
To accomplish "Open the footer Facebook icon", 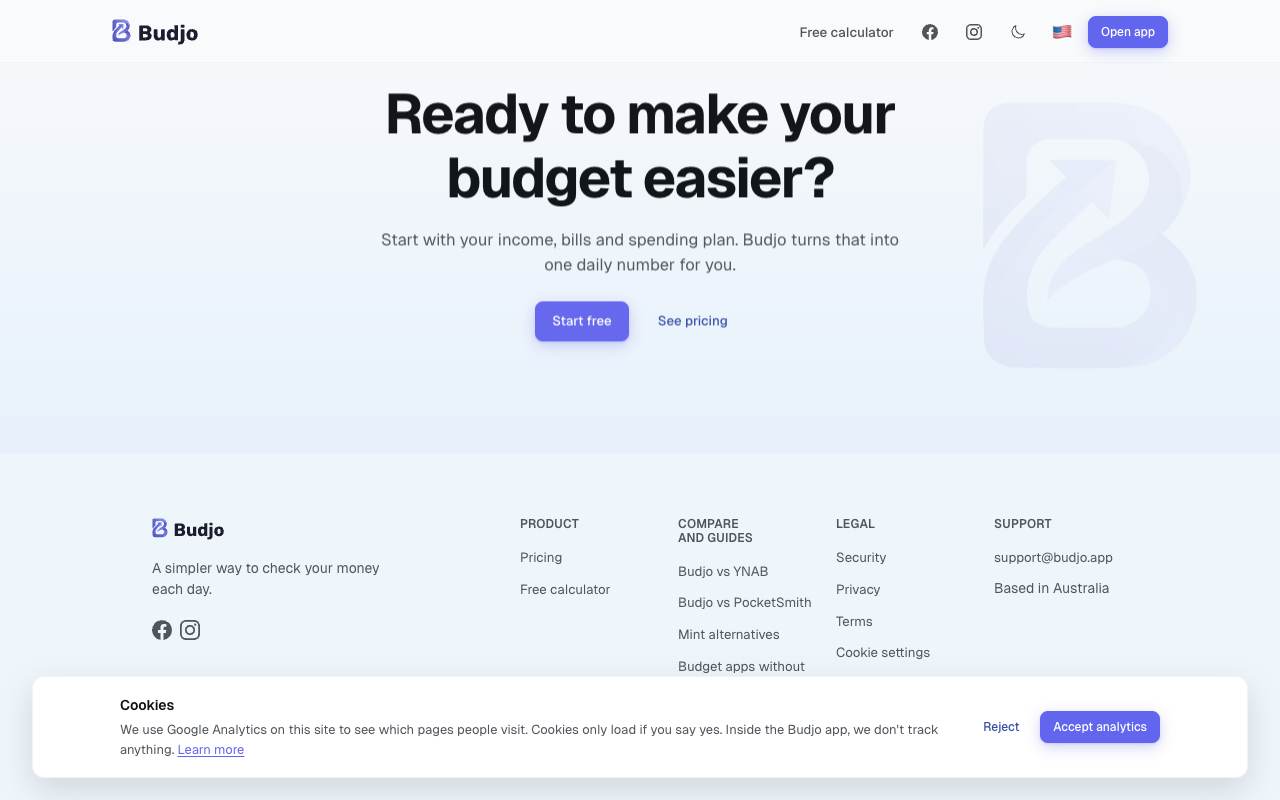I will (162, 630).
